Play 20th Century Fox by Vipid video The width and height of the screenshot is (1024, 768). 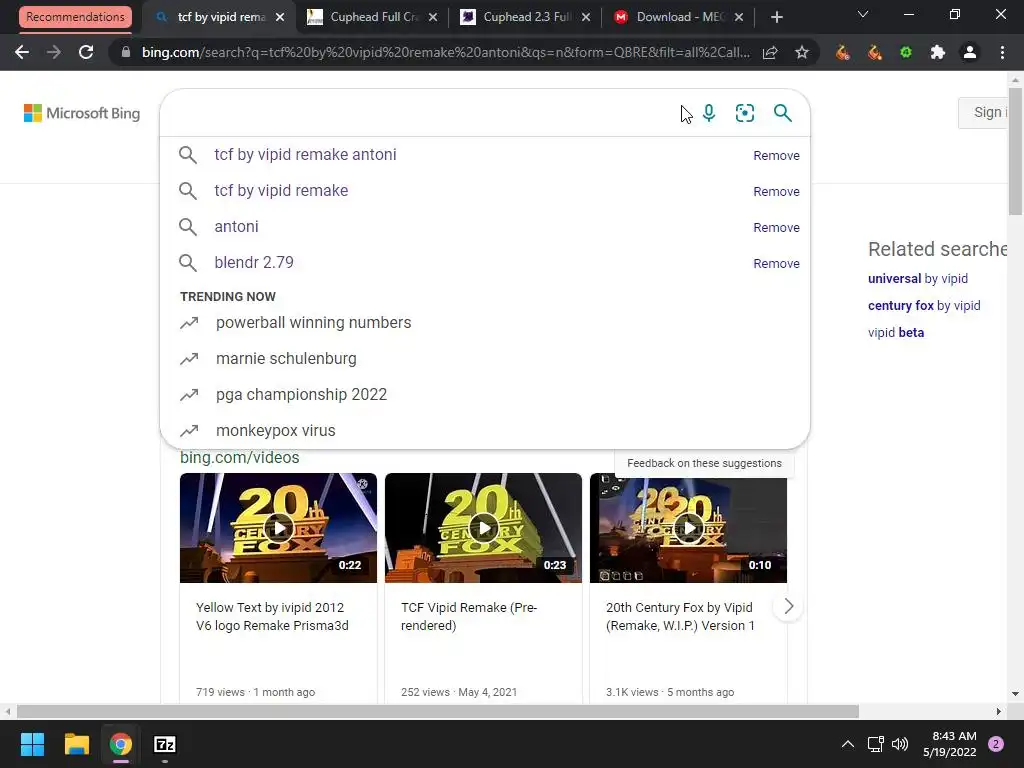(x=688, y=528)
